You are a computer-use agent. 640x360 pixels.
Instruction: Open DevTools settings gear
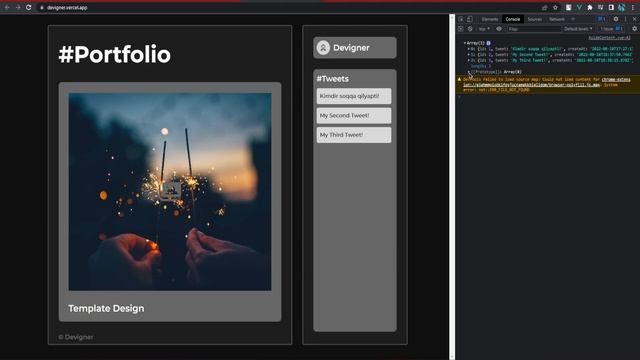click(616, 19)
